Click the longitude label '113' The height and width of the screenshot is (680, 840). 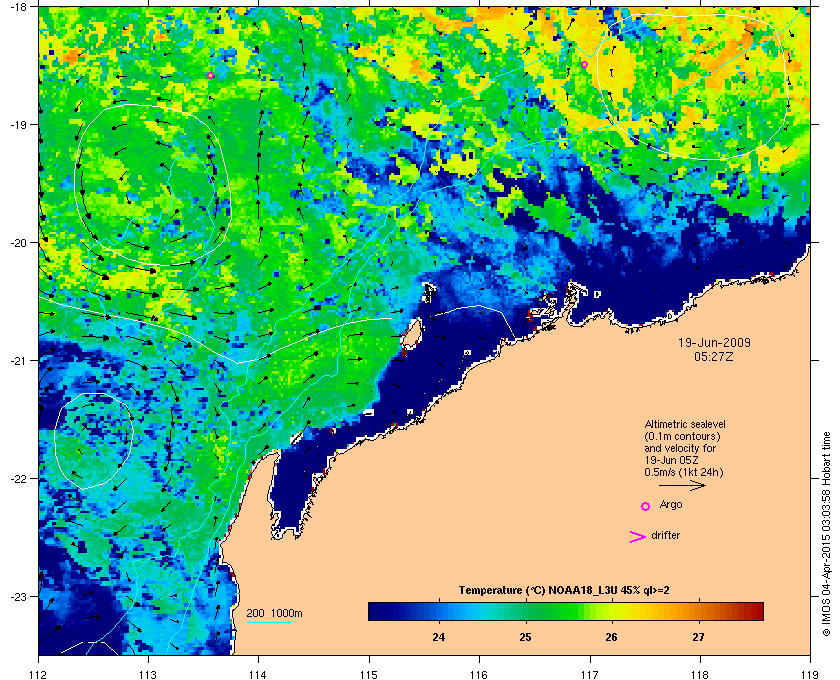[148, 675]
